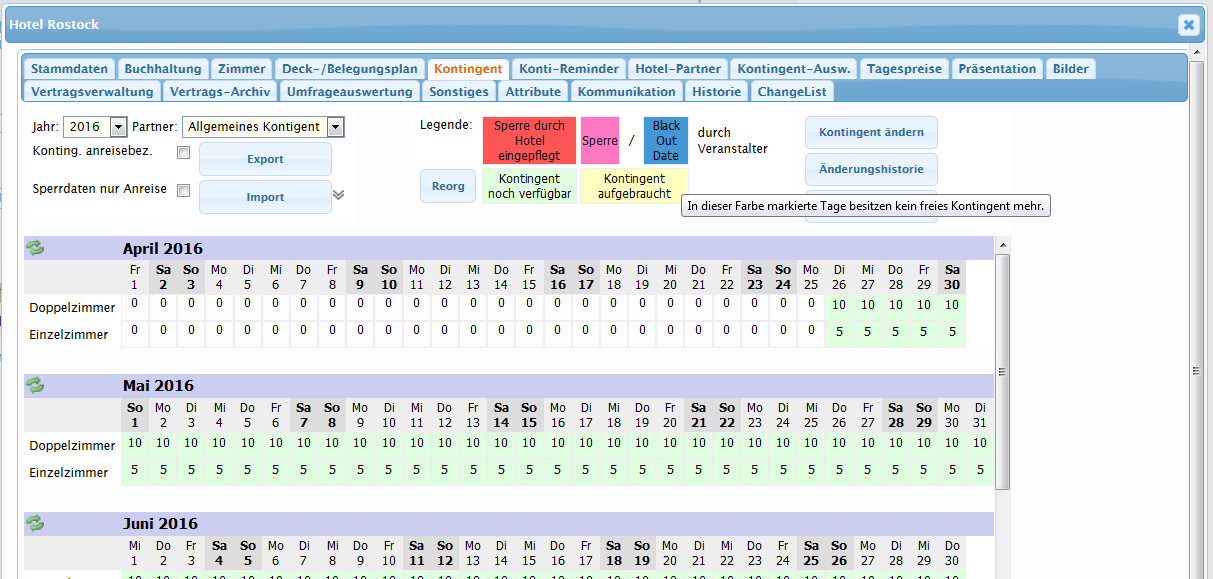This screenshot has height=579, width=1213.
Task: Click the Reorg button
Action: point(447,186)
